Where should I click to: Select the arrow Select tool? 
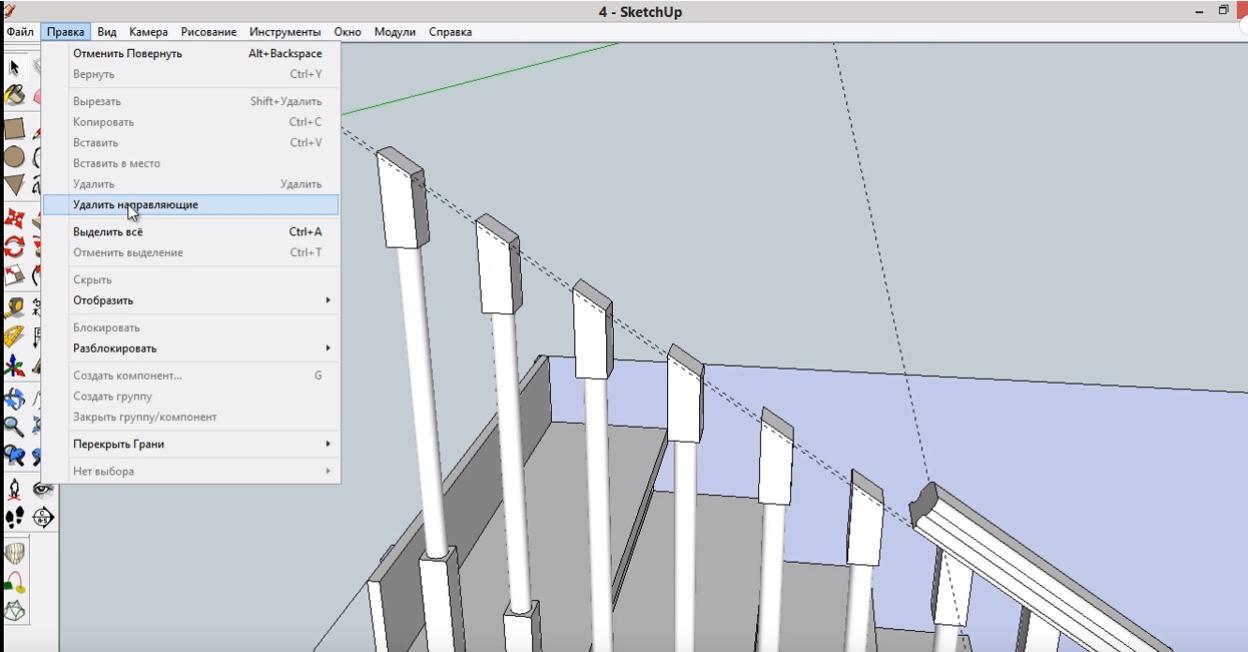point(14,67)
